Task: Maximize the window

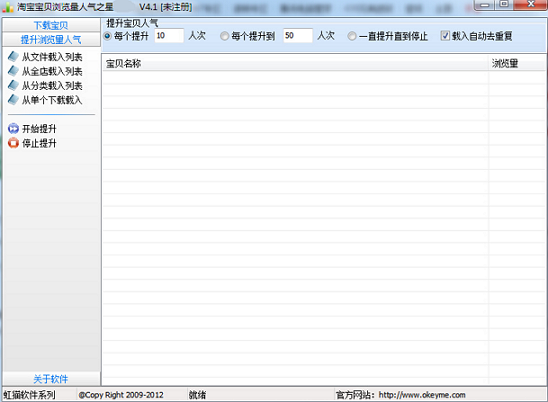Action: pyautogui.click(x=504, y=4)
